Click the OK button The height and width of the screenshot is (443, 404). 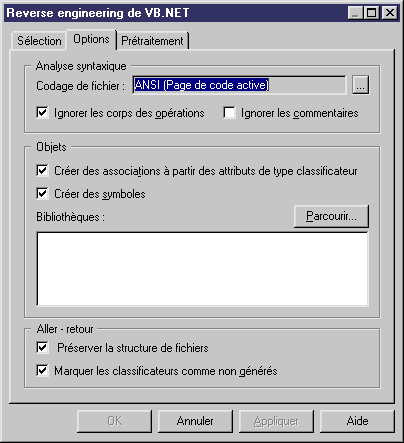pos(114,421)
